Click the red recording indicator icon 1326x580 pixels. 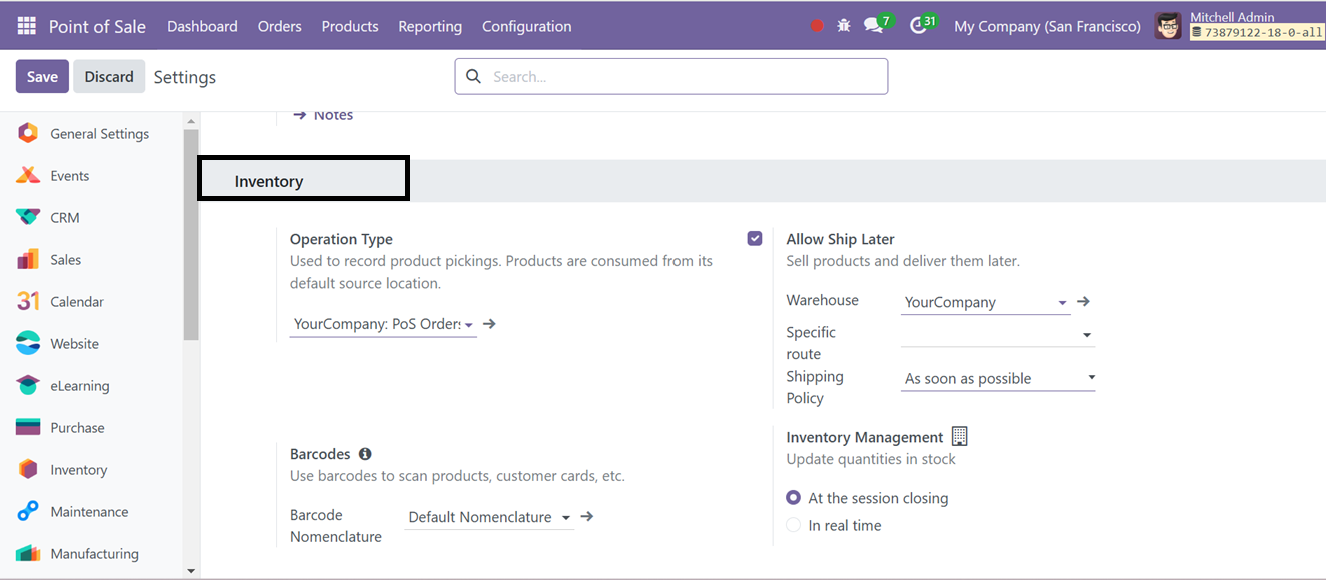pos(817,26)
